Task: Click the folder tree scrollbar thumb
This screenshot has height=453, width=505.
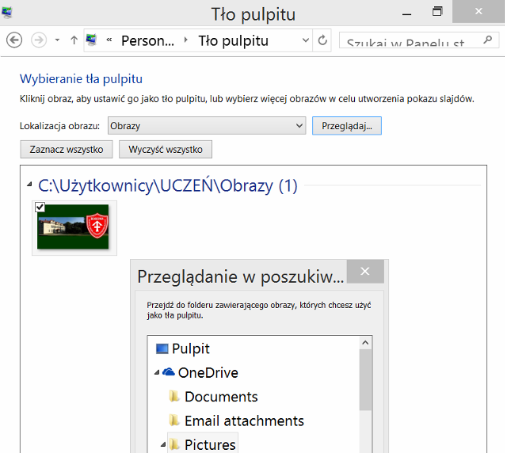Action: (x=365, y=380)
